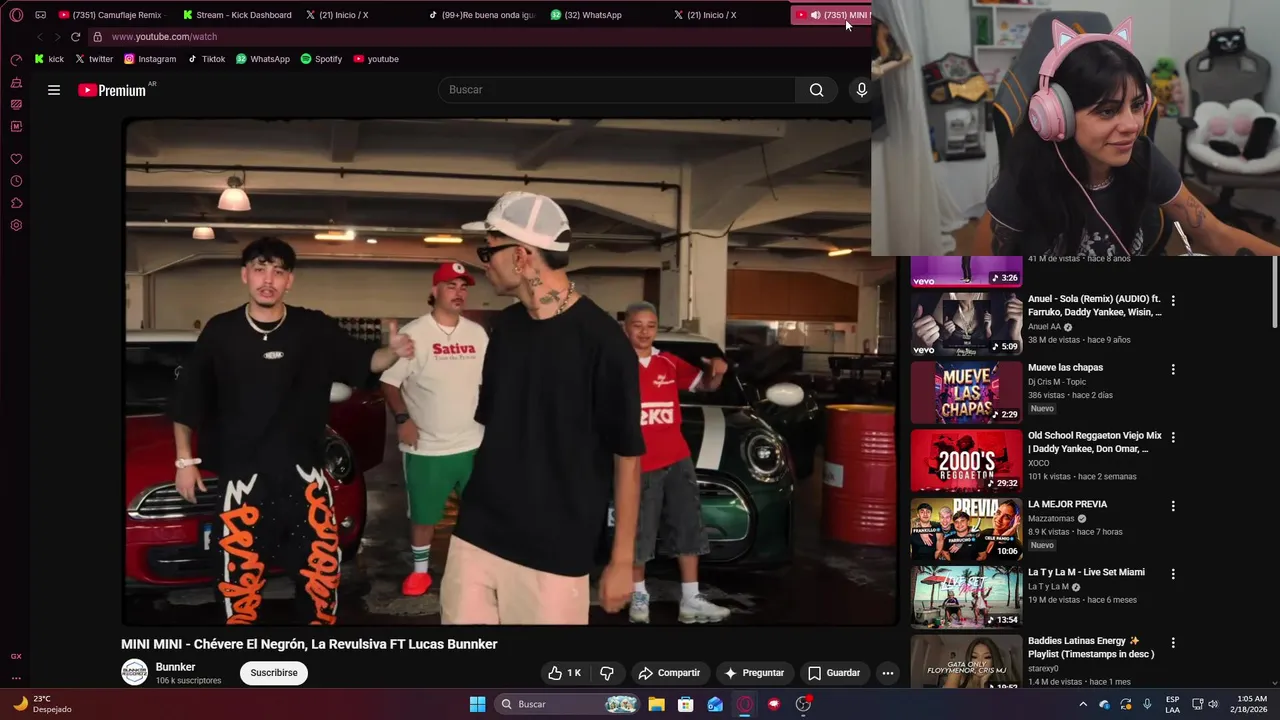Switch to (32) WhatsApp tab

(604, 15)
